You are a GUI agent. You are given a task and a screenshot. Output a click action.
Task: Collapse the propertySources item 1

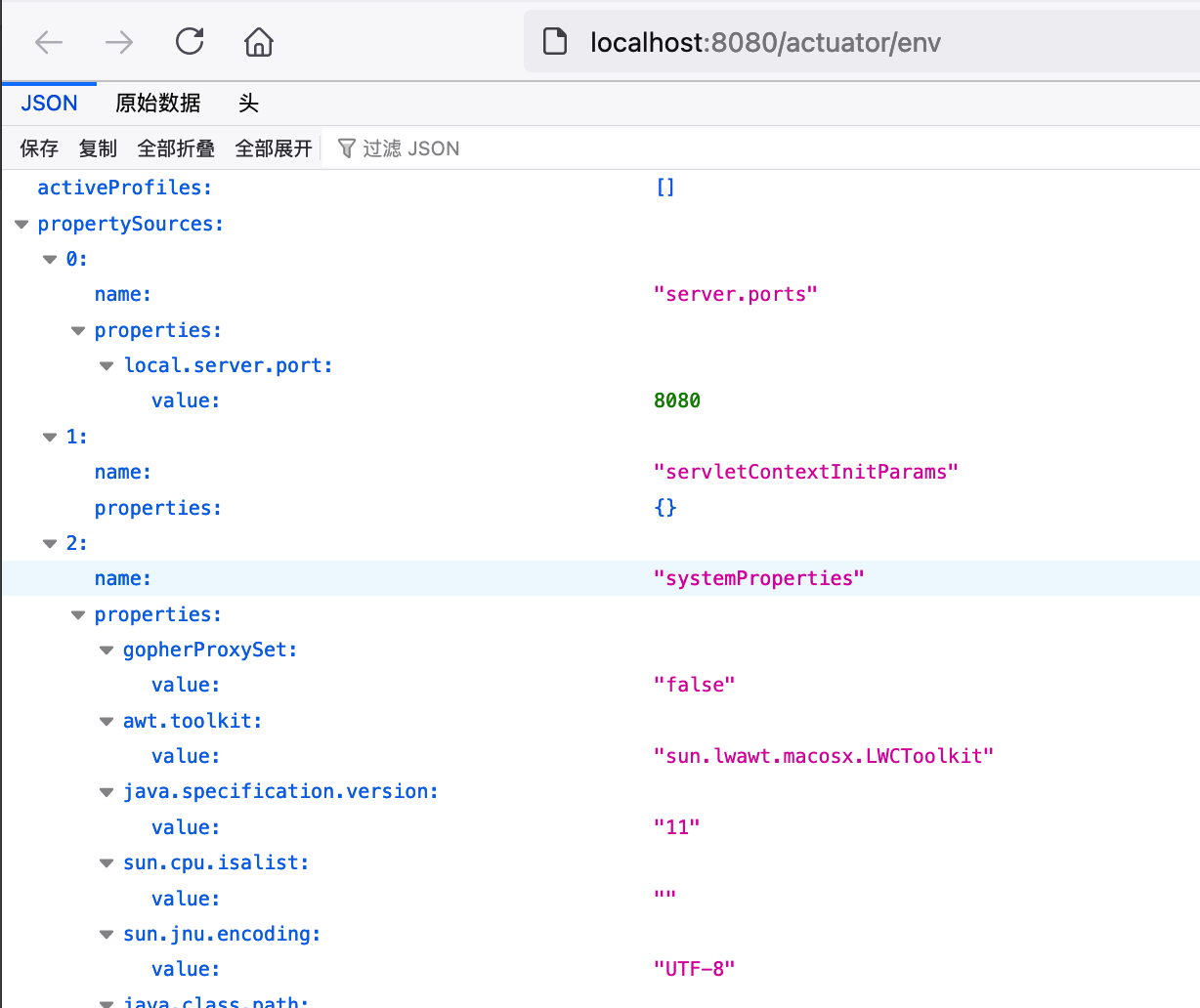[50, 438]
